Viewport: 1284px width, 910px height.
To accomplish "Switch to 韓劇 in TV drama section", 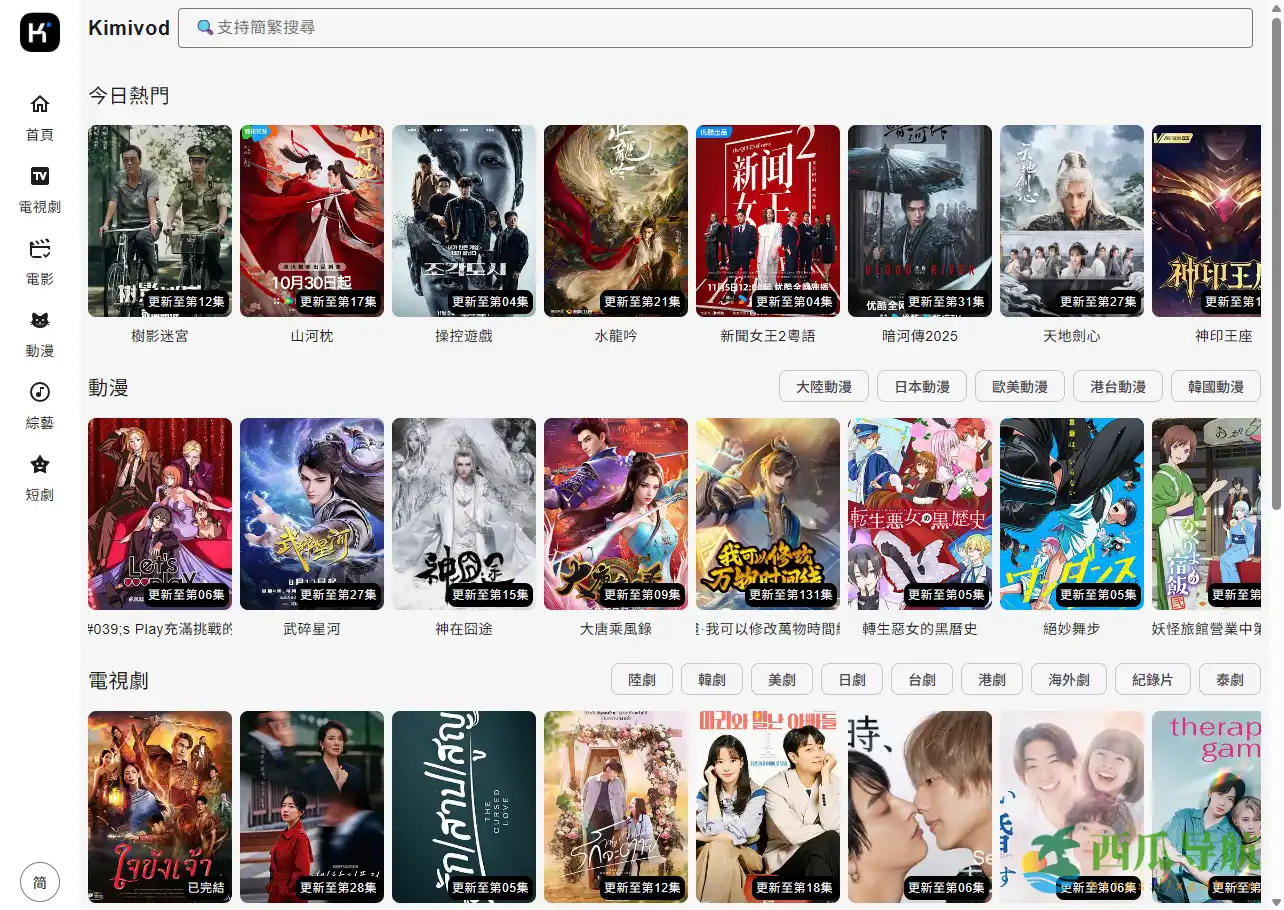I will pyautogui.click(x=712, y=680).
